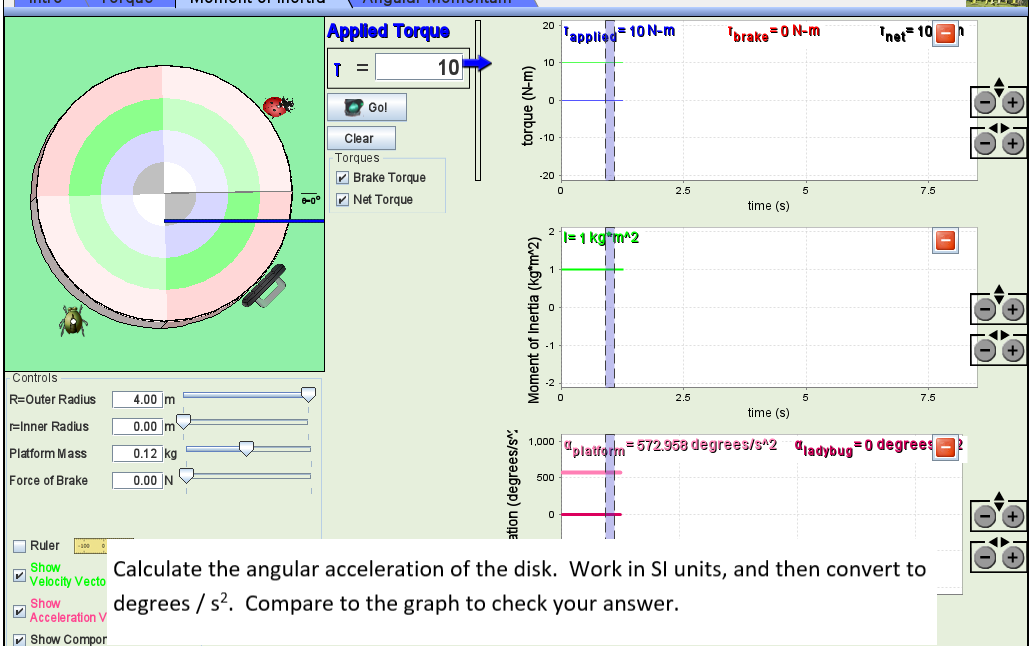The height and width of the screenshot is (646, 1030).
Task: Toggle the Net Torque checkbox
Action: (342, 199)
